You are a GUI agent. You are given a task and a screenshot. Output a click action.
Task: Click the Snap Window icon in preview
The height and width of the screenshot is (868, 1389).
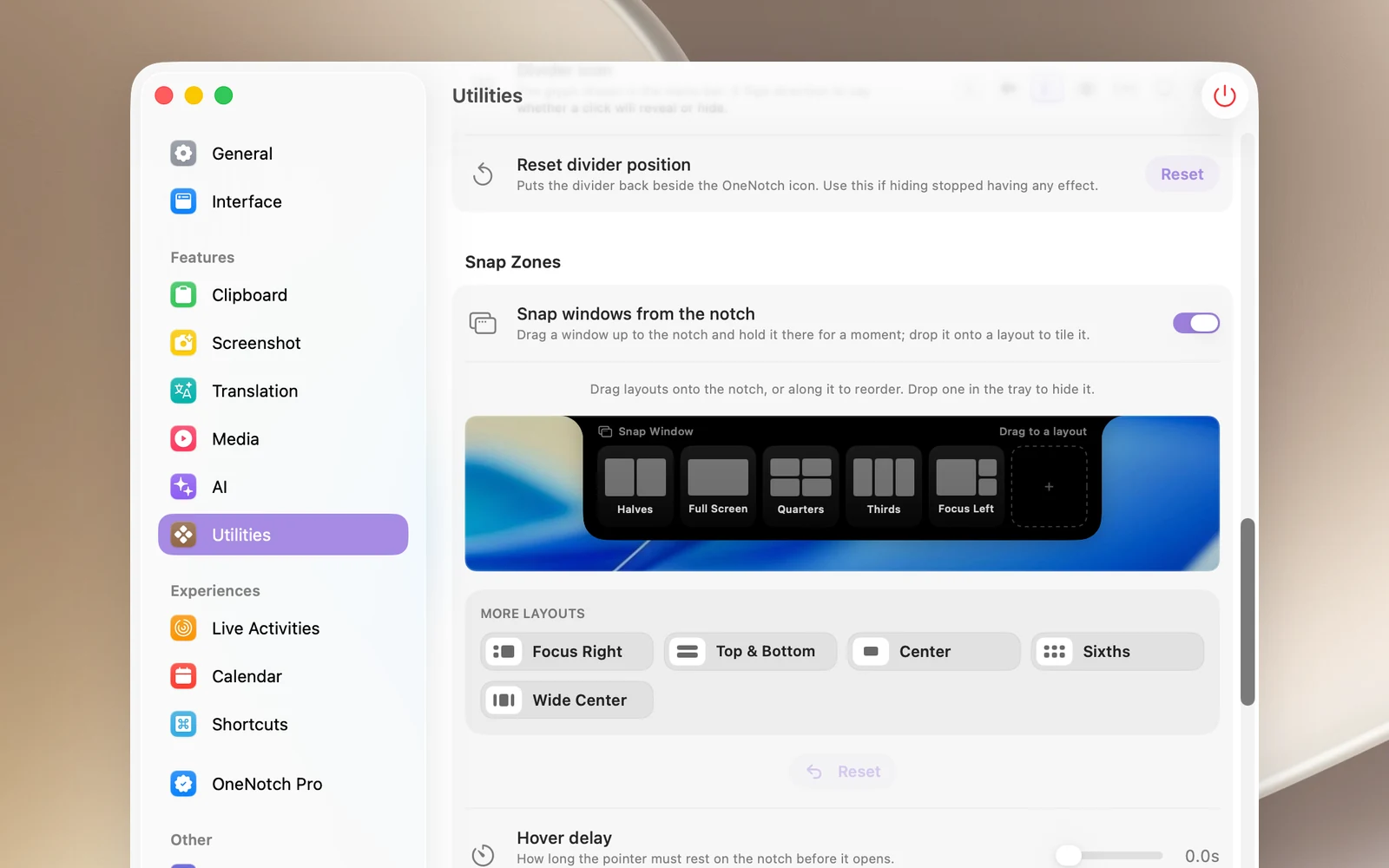pyautogui.click(x=605, y=431)
